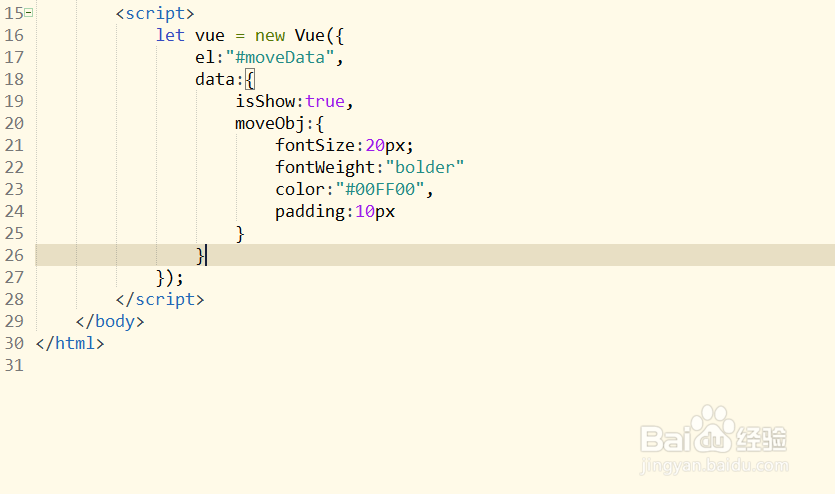Image resolution: width=835 pixels, height=494 pixels.
Task: Click the closing script tag
Action: click(x=160, y=299)
